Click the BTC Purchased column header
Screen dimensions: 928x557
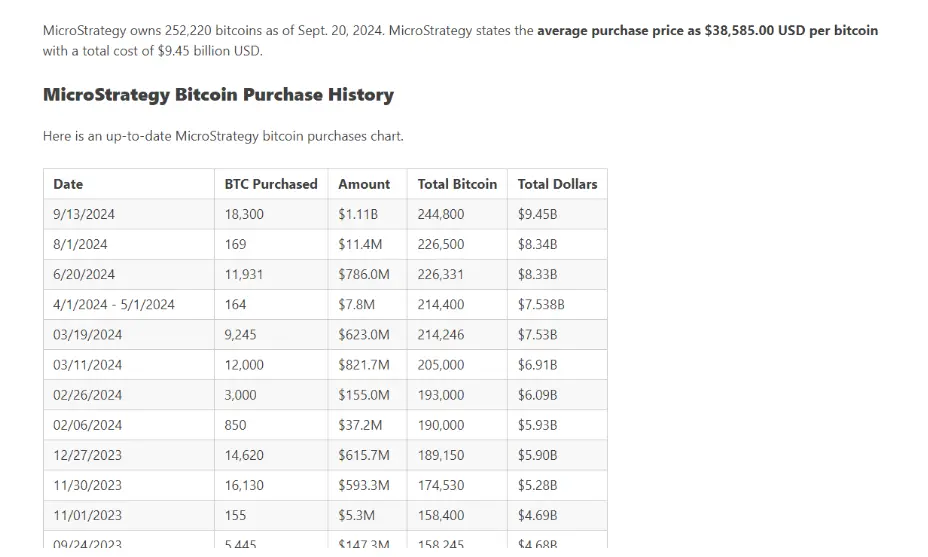click(x=270, y=184)
